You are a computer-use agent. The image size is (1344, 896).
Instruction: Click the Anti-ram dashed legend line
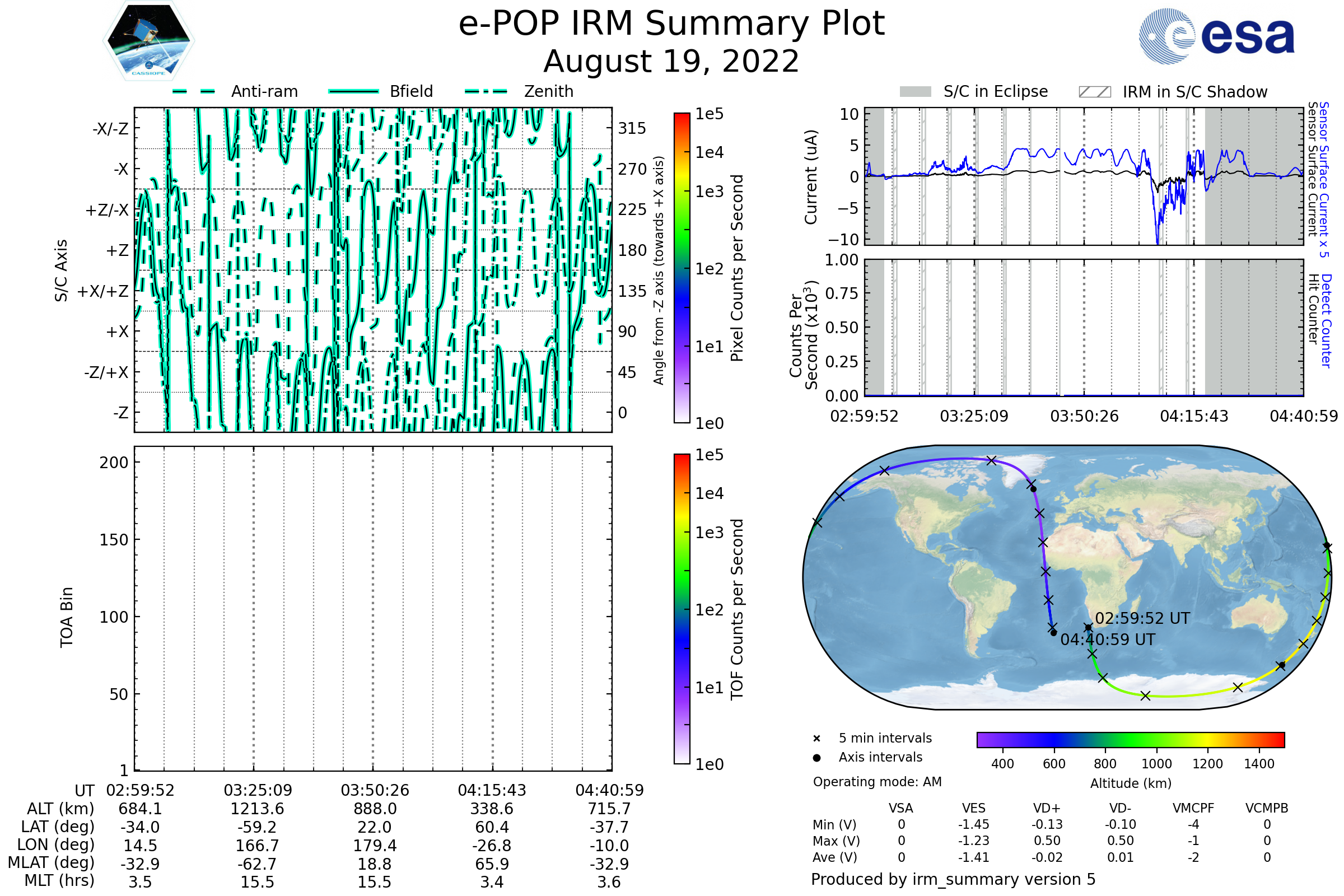[x=194, y=91]
